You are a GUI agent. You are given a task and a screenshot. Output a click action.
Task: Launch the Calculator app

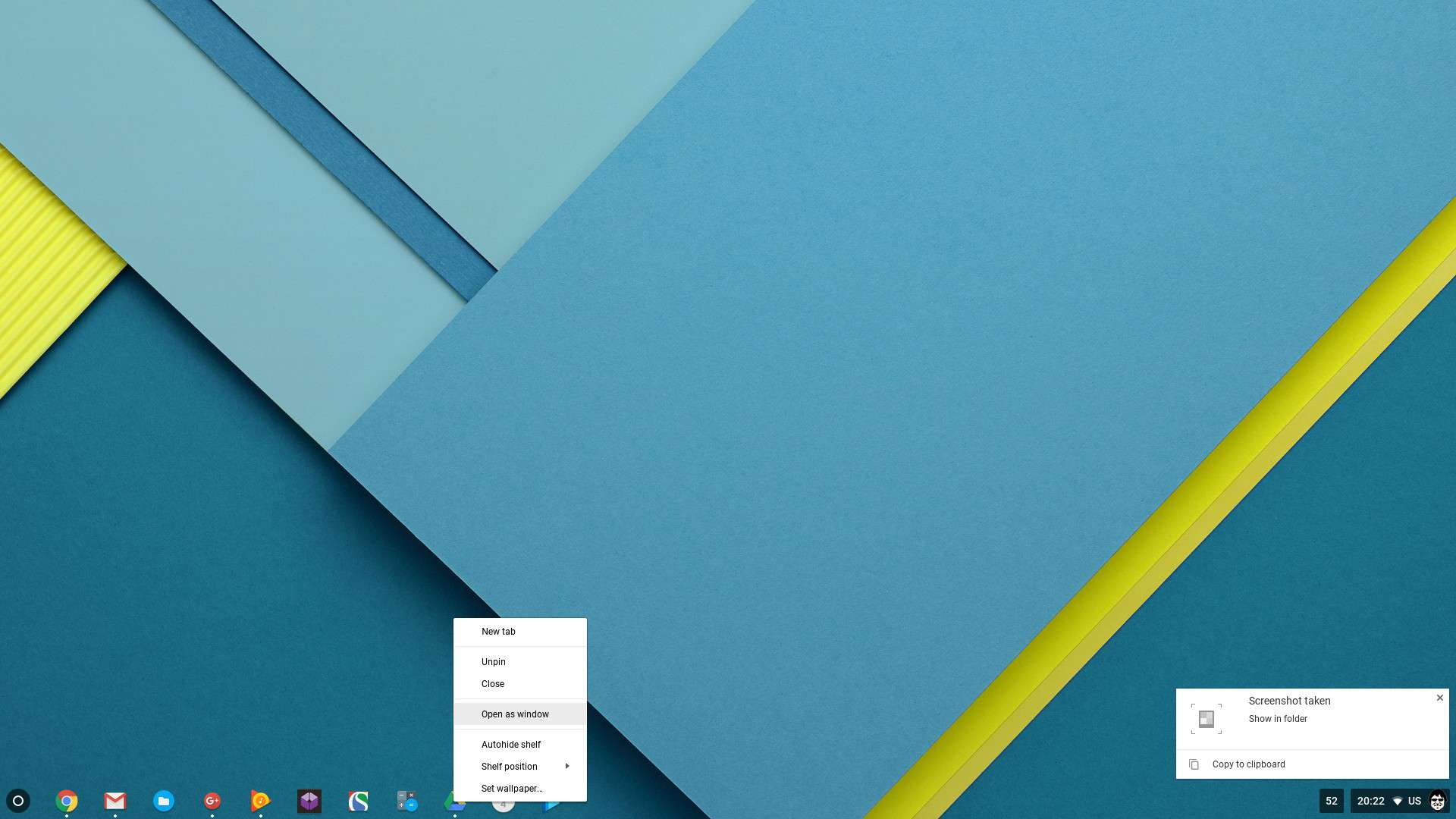406,801
